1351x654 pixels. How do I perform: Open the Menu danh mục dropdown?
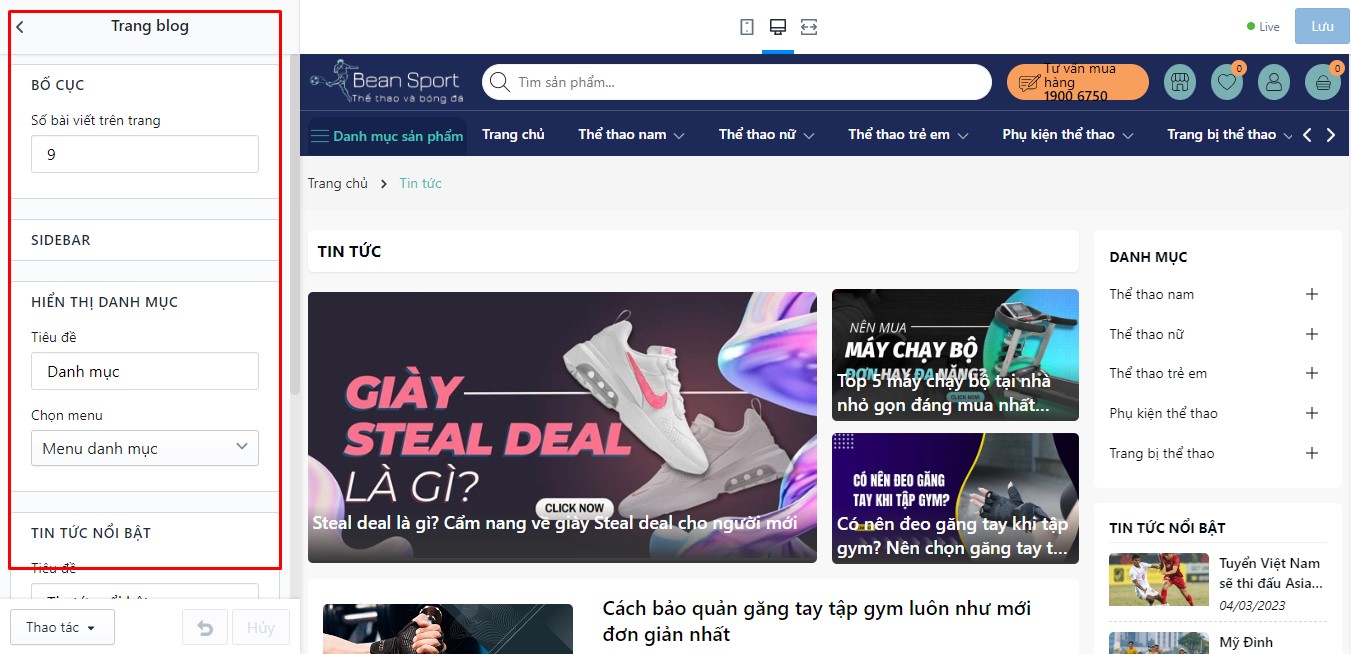pos(145,448)
